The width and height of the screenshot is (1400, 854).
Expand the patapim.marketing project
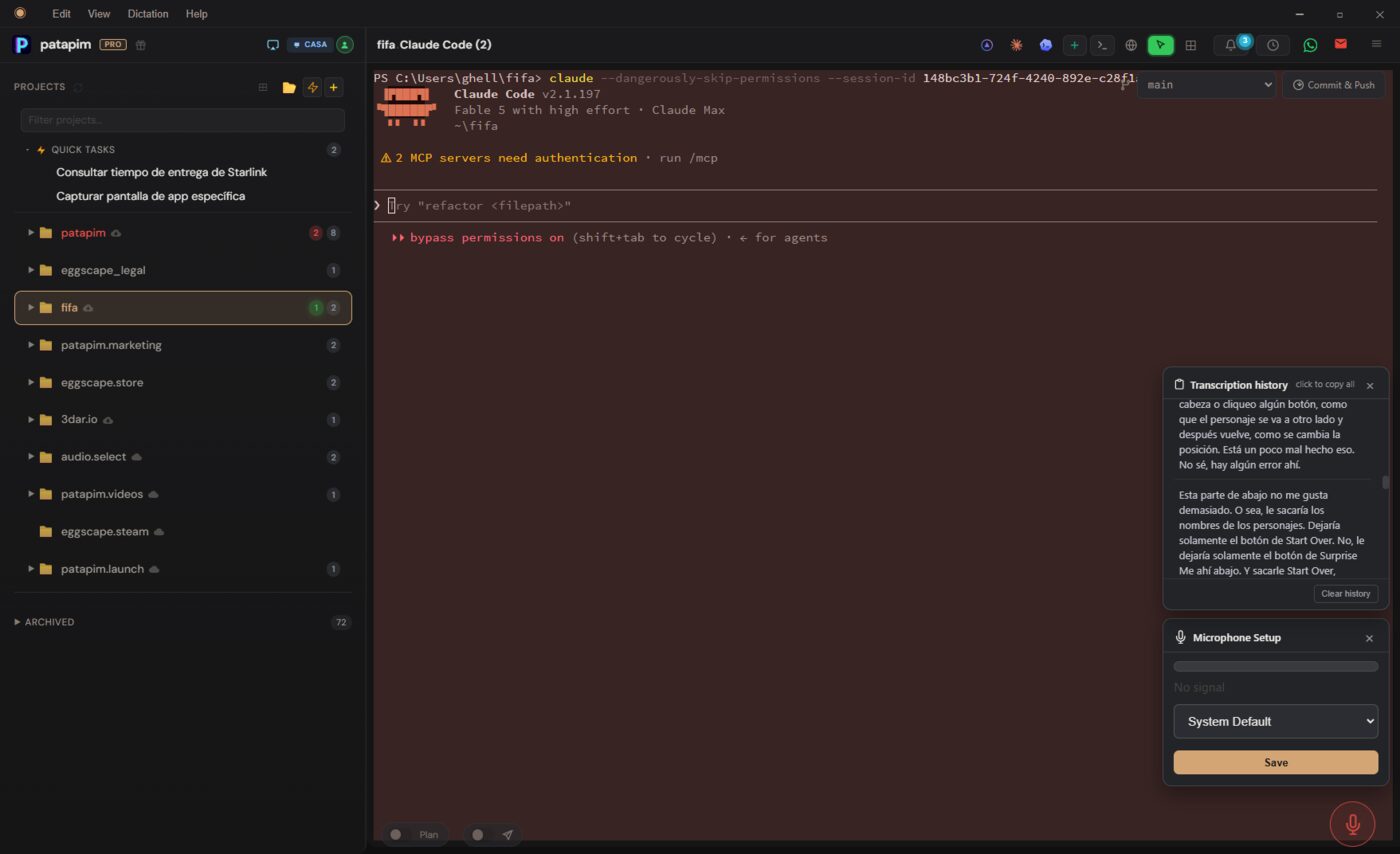tap(31, 345)
